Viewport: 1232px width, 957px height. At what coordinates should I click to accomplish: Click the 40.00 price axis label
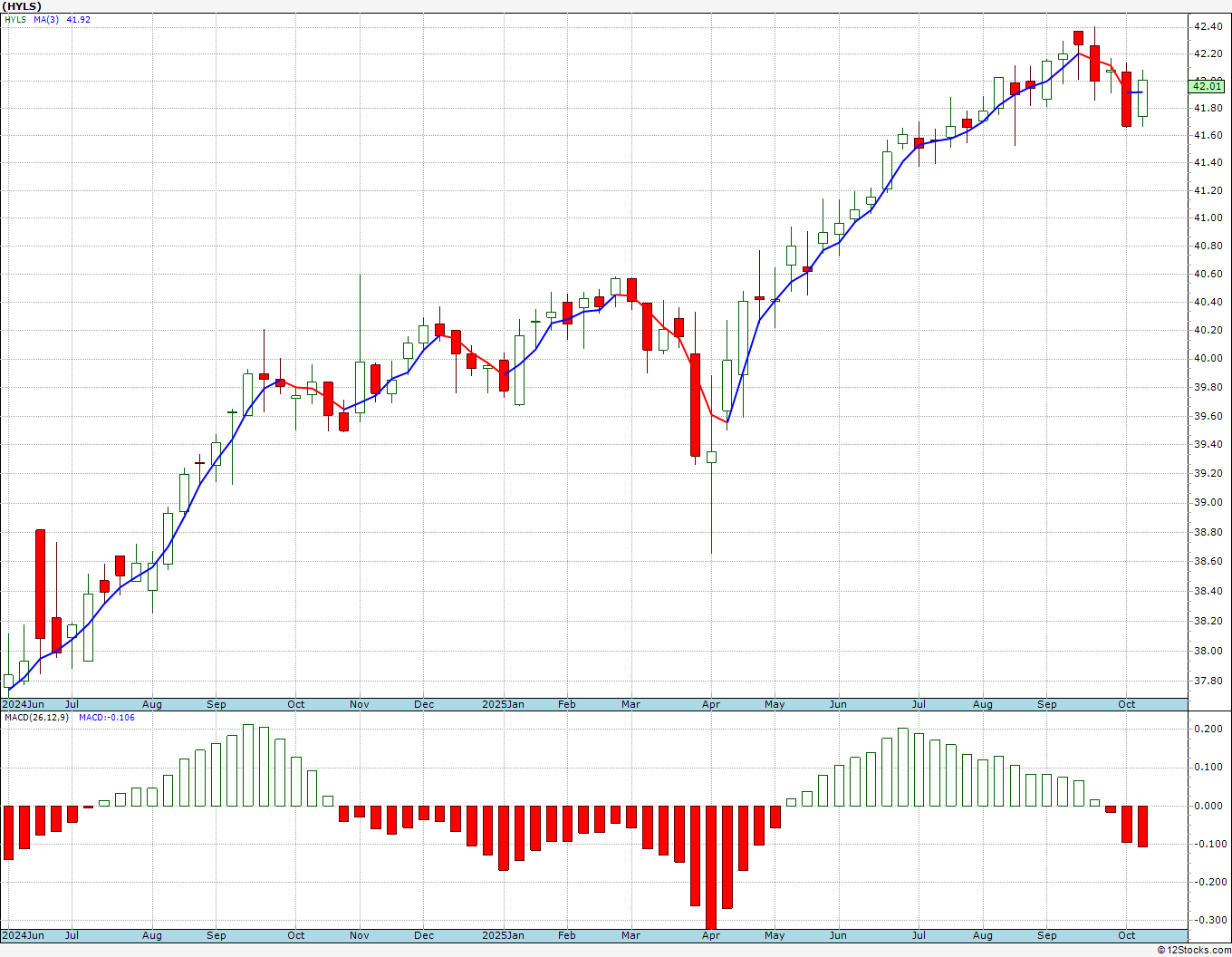1208,358
